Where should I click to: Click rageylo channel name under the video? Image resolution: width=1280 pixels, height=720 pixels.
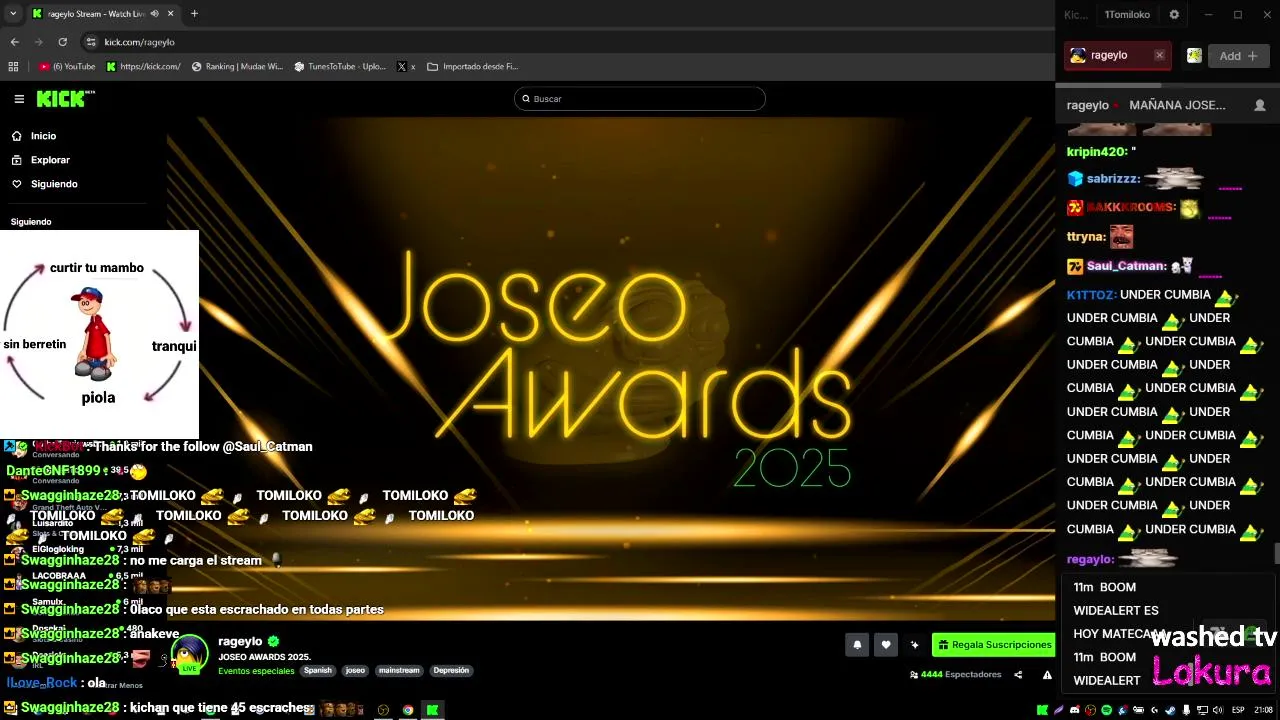(x=240, y=641)
